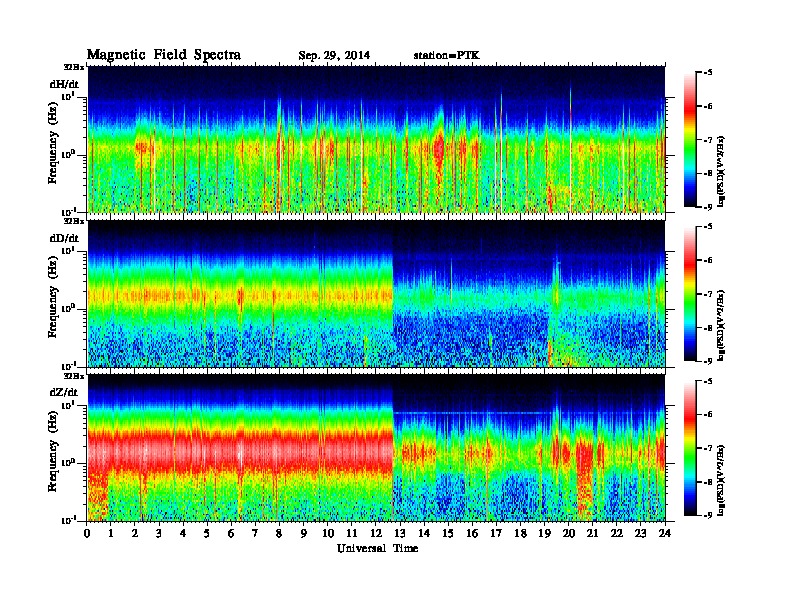
Task: Click the hour 22 tick label
Action: (x=617, y=533)
